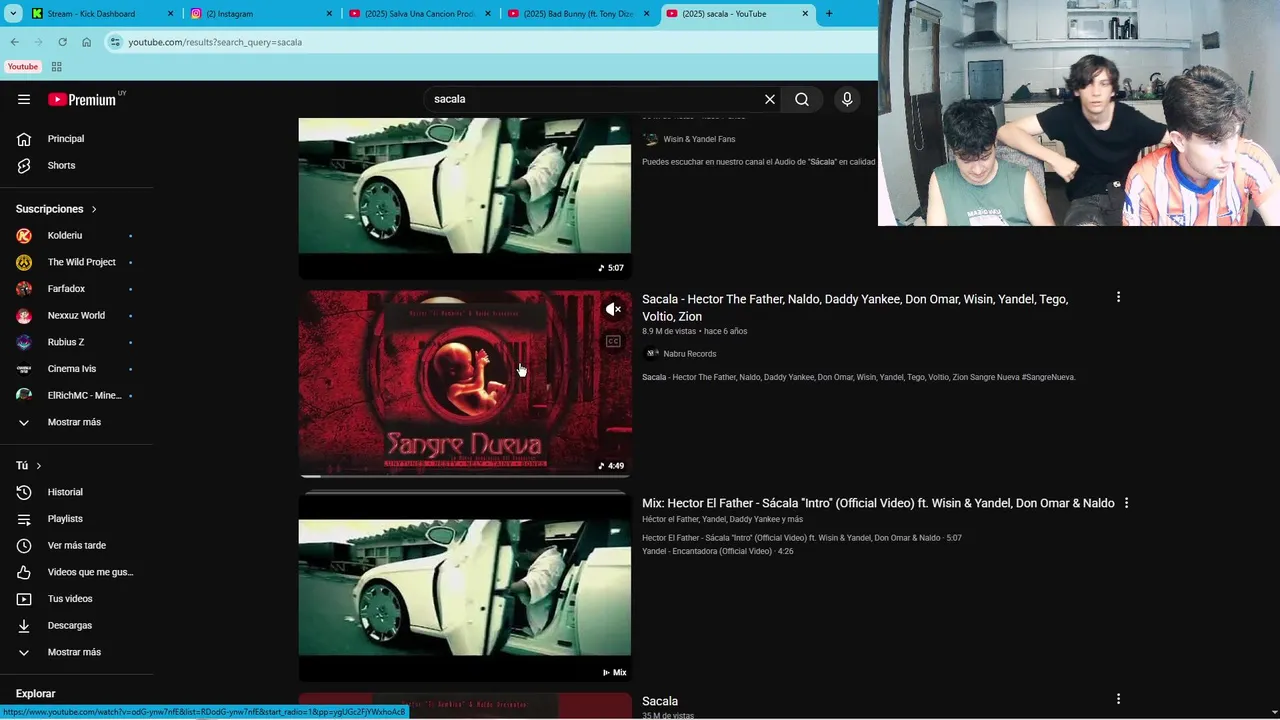Toggle captions on Sangre Nueva preview
1280x720 pixels.
pos(613,342)
